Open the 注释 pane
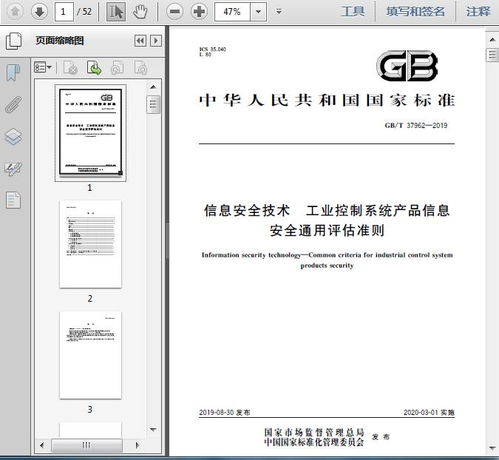 [478, 12]
